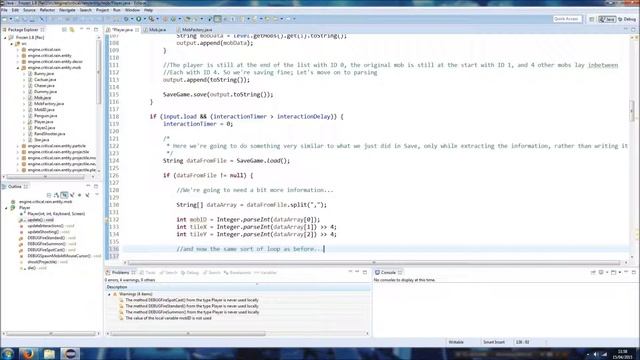
Task: Click the Package Explorer horizontal scrollbar
Action: (x=46, y=177)
